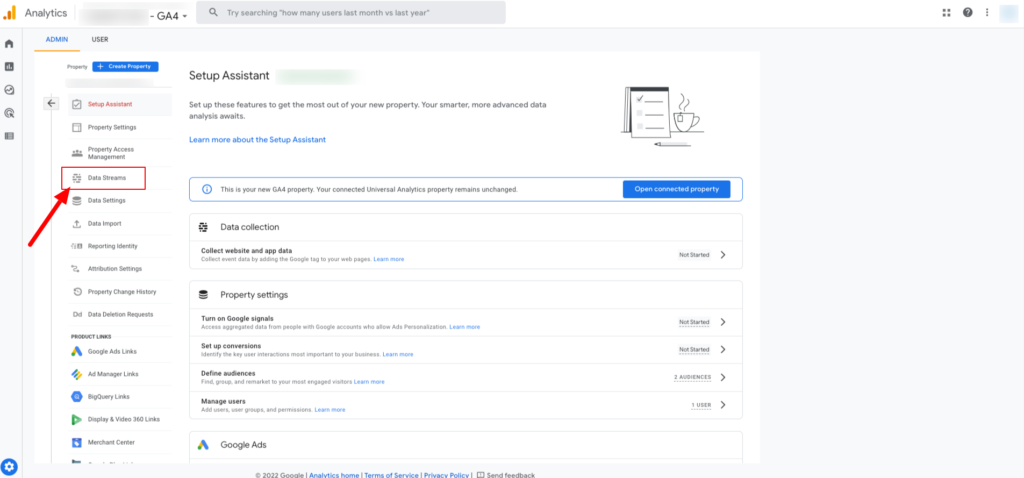This screenshot has height=478, width=1024.
Task: Open the three-dot more options menu
Action: [987, 12]
